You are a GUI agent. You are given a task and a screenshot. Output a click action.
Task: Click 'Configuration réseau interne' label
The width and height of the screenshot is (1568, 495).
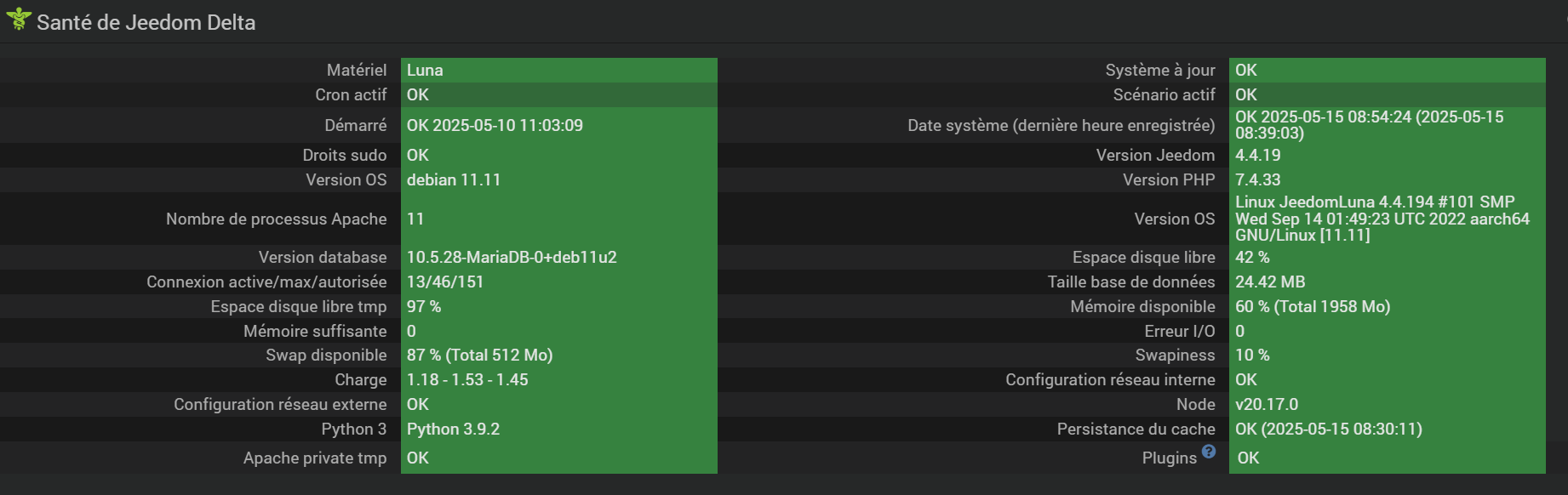[1111, 379]
